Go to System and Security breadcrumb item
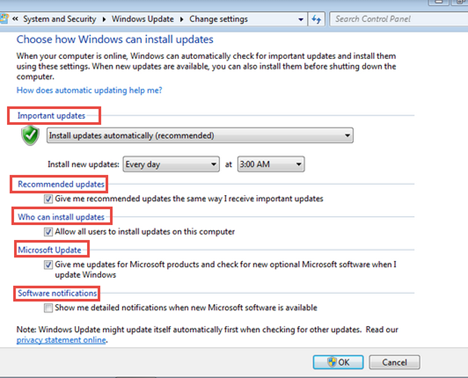This screenshot has height=378, width=468. (60, 19)
